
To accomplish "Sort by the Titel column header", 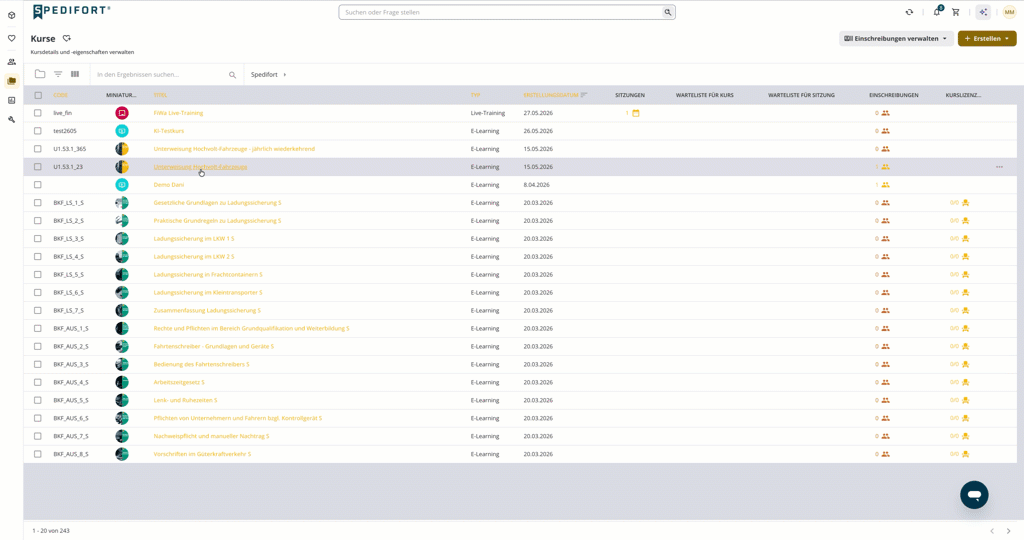I will tap(160, 95).
